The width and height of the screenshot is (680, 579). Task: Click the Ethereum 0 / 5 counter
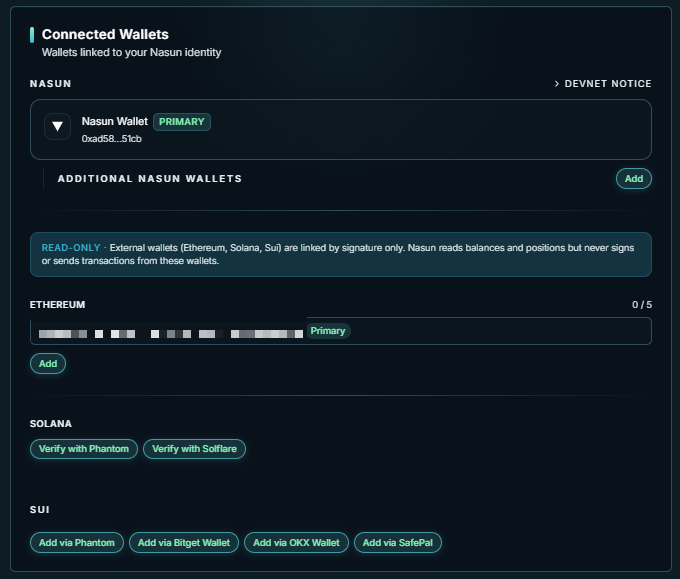[x=642, y=305]
